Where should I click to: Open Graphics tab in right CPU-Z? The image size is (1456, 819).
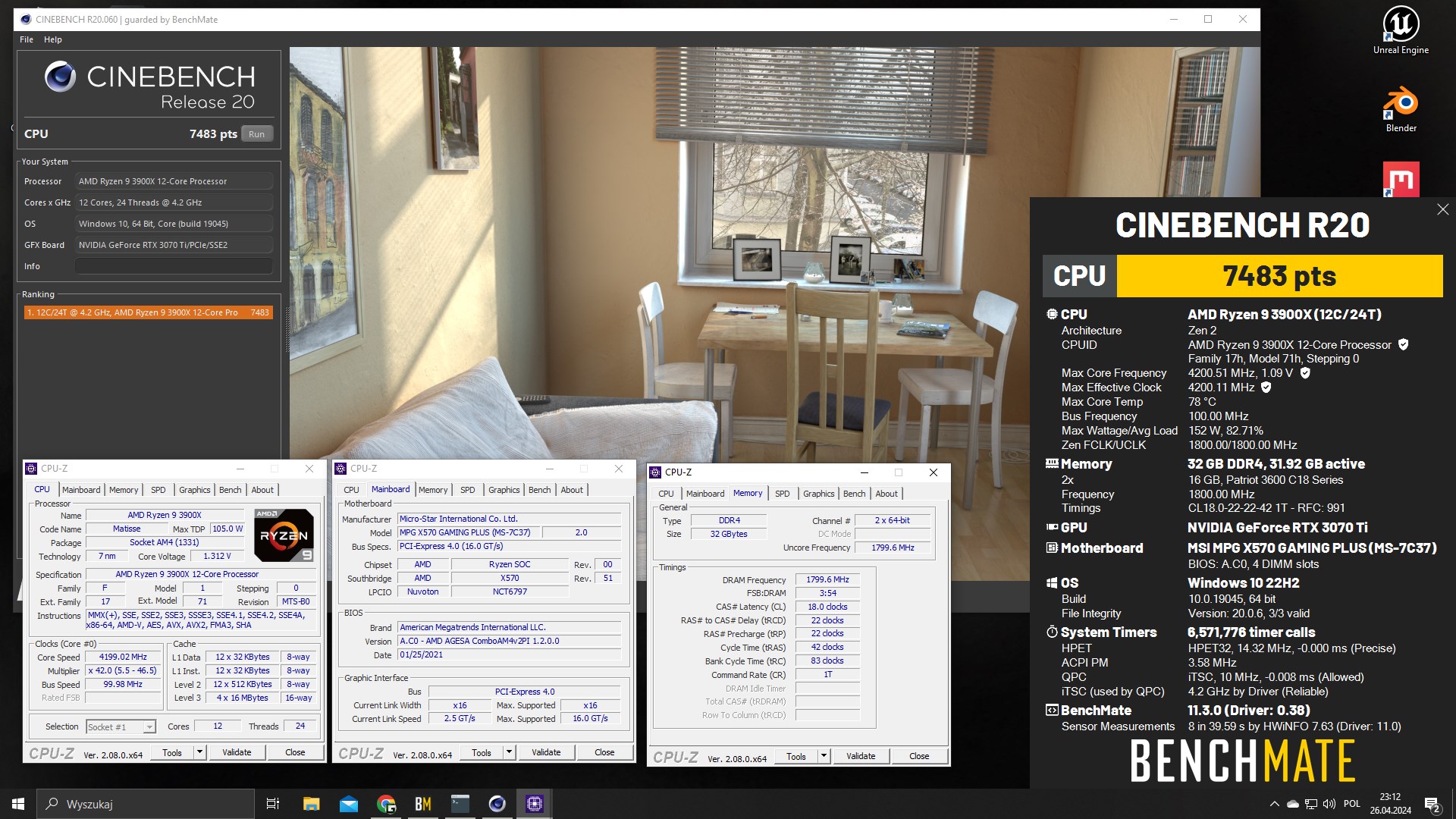pos(819,494)
